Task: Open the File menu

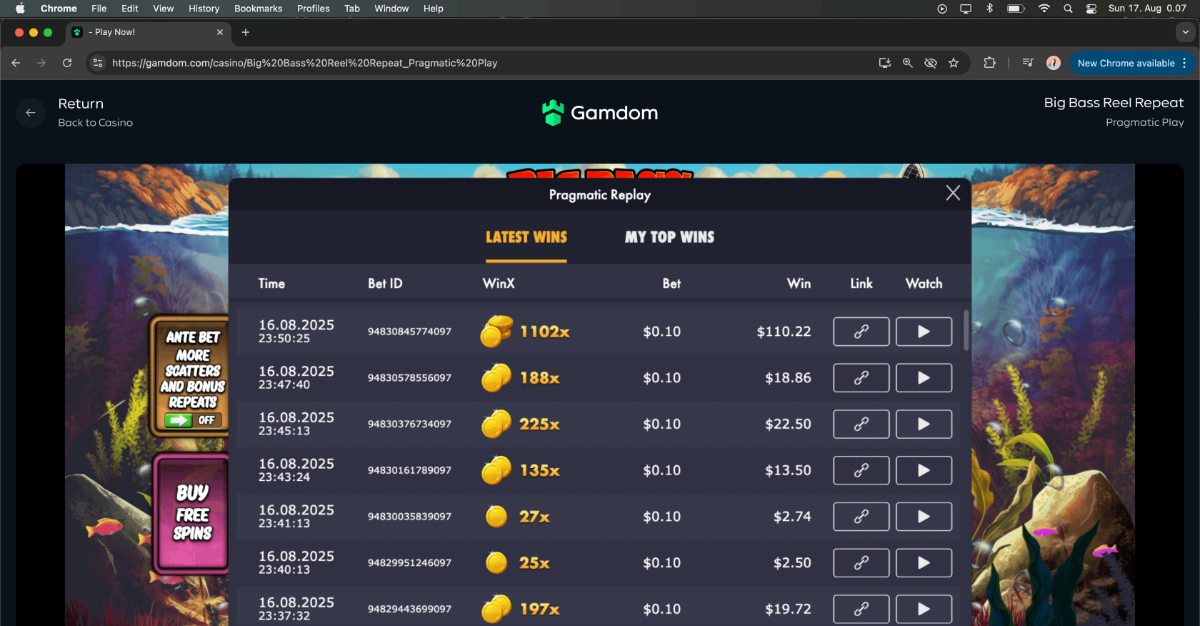Action: [x=99, y=8]
